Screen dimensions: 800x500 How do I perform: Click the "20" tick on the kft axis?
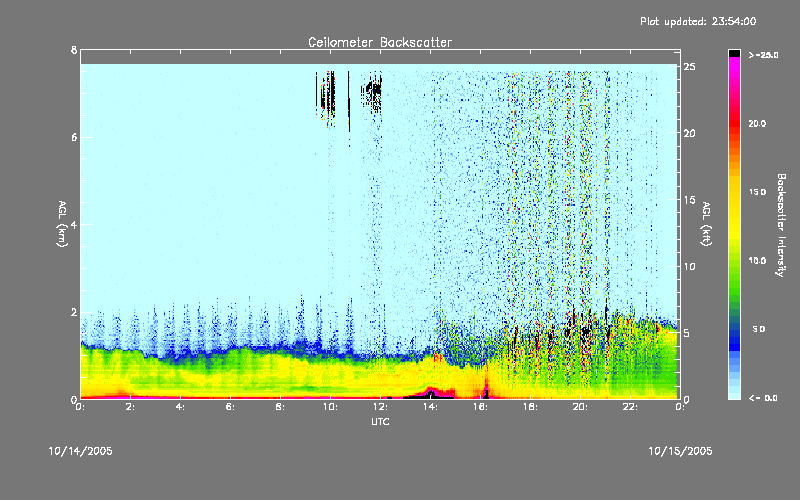click(689, 133)
